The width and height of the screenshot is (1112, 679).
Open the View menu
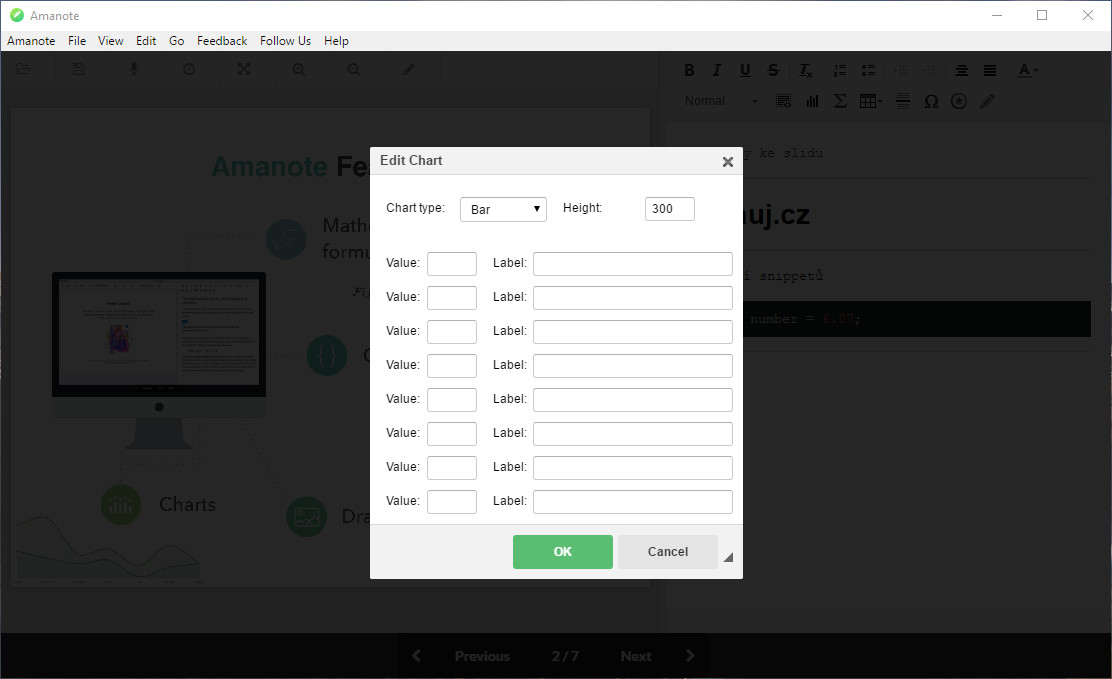coord(111,41)
